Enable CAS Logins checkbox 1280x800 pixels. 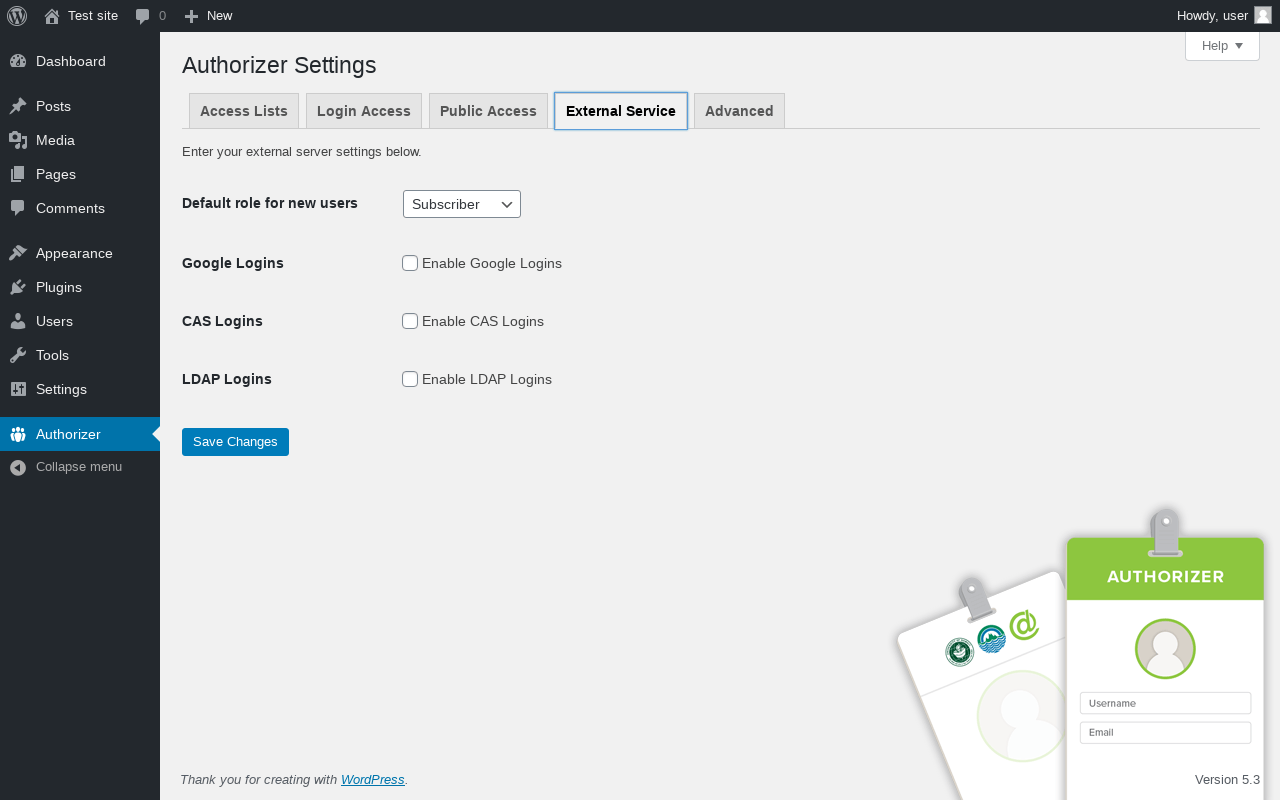pyautogui.click(x=410, y=321)
